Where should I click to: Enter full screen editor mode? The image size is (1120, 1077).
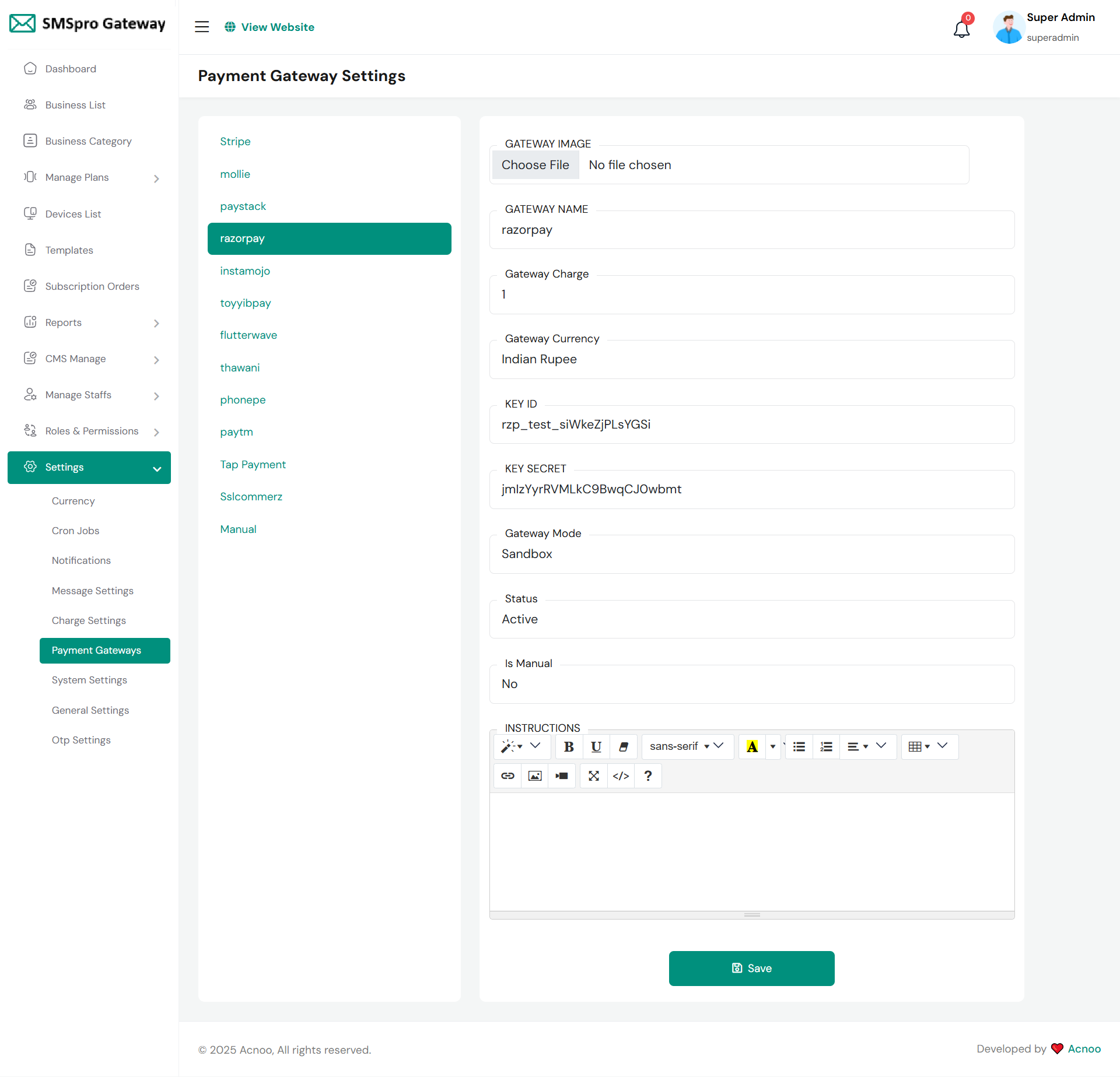[594, 776]
